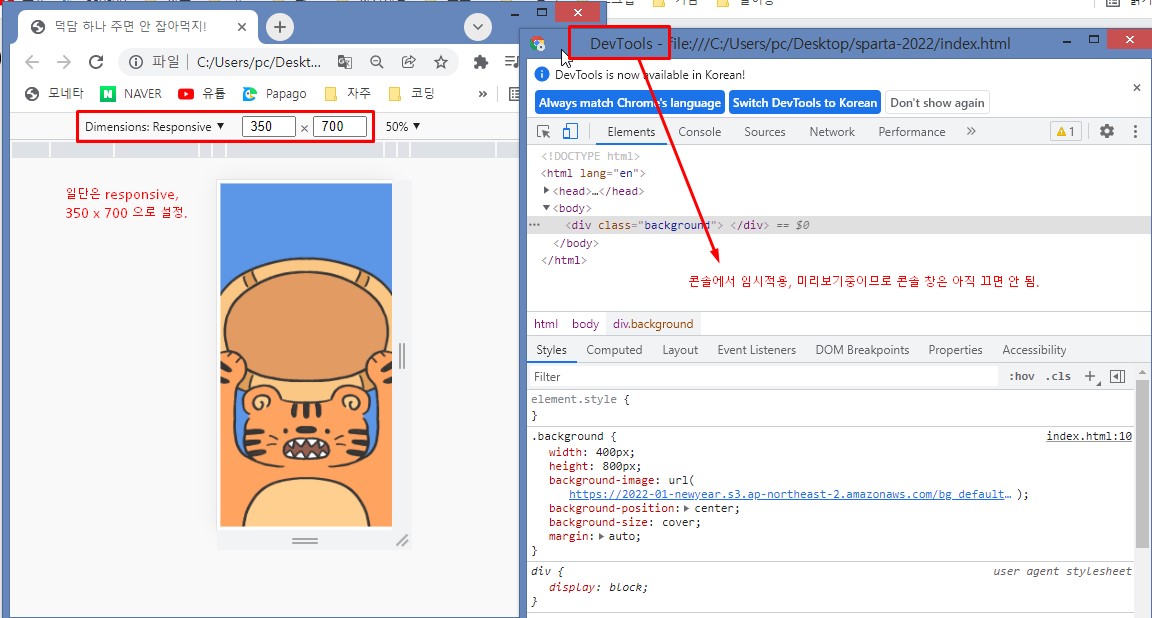Open the index.html:10 source link
The height and width of the screenshot is (618, 1152).
point(1089,436)
